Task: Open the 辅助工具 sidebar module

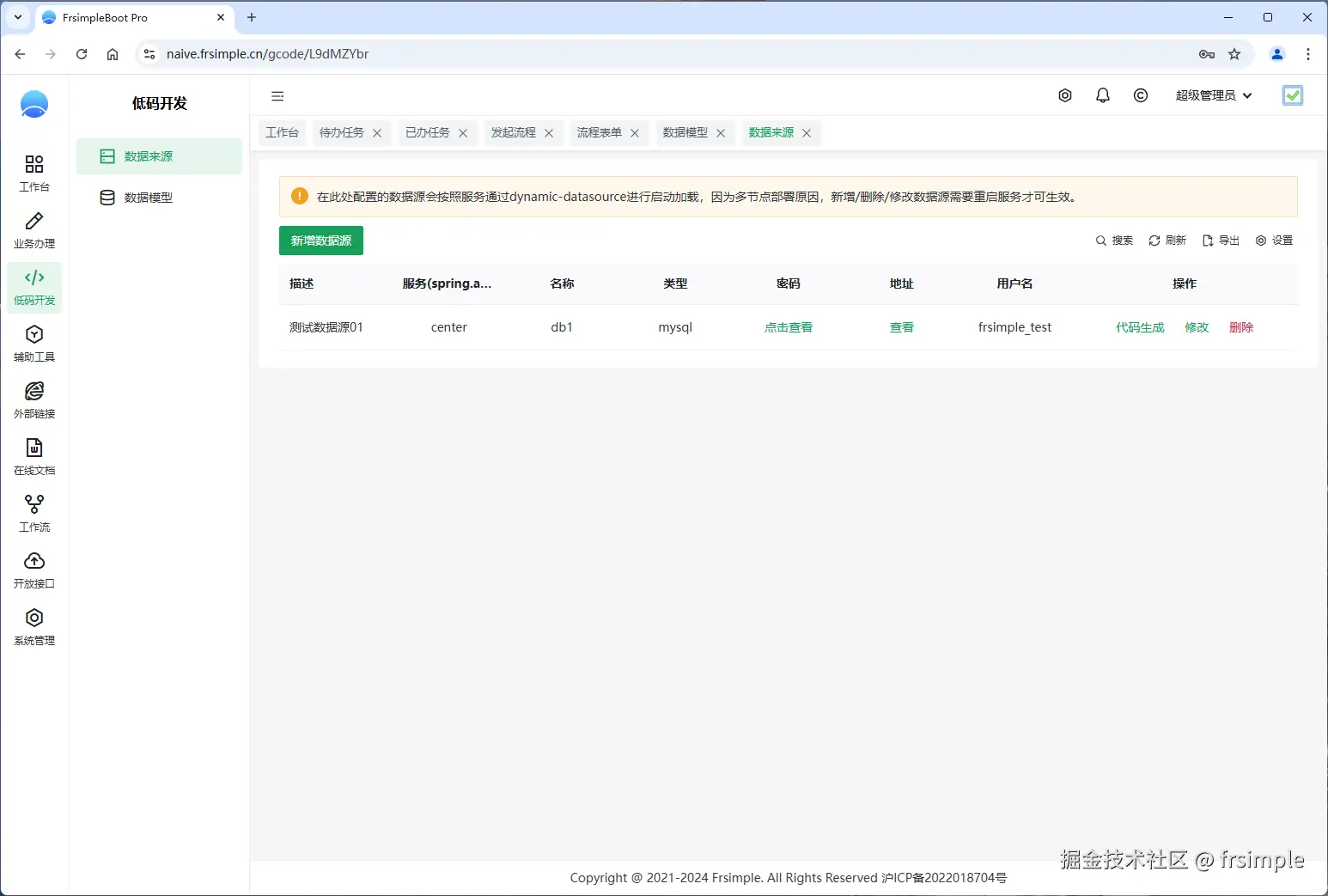Action: tap(34, 343)
